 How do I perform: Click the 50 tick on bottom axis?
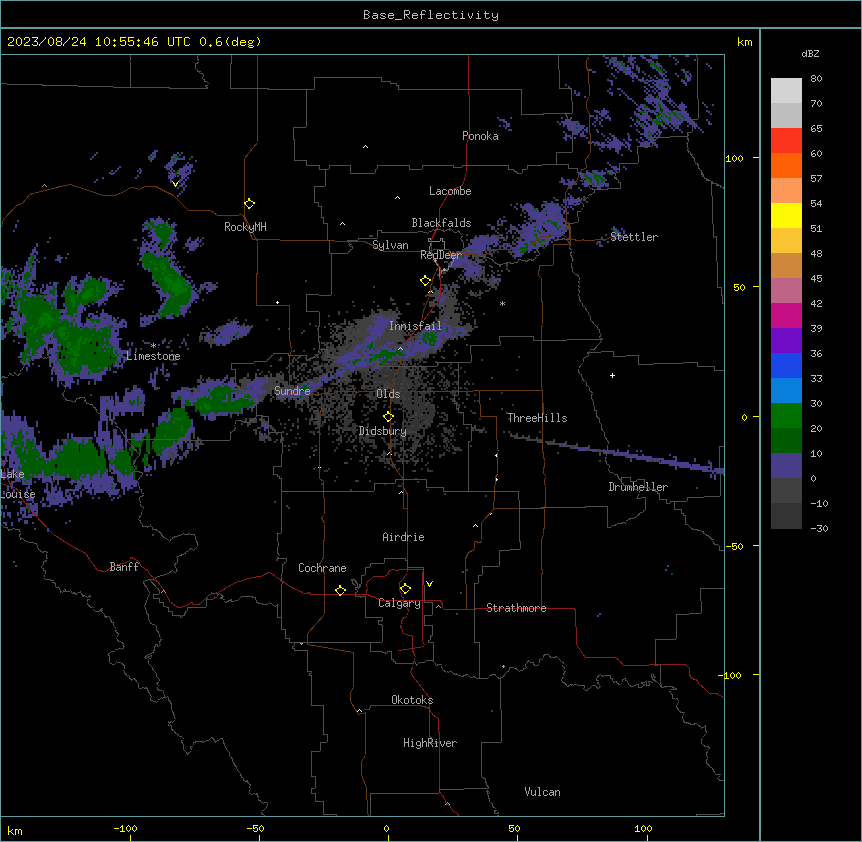(x=514, y=828)
